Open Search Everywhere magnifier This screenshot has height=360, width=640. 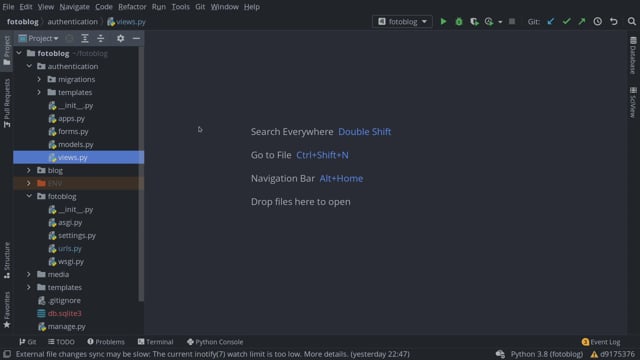631,22
